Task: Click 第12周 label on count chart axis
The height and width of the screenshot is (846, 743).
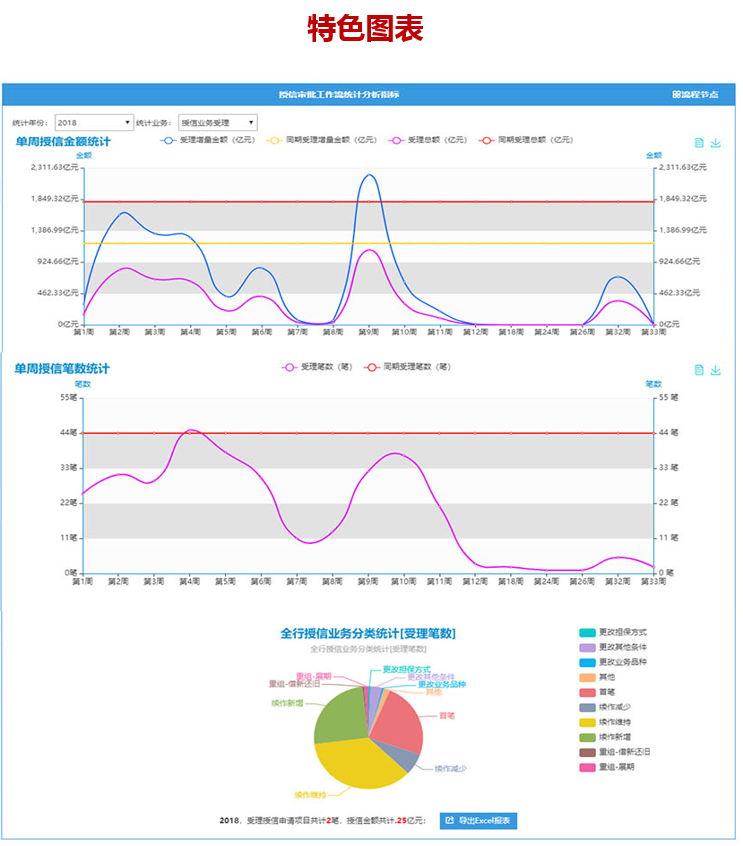Action: click(x=475, y=582)
